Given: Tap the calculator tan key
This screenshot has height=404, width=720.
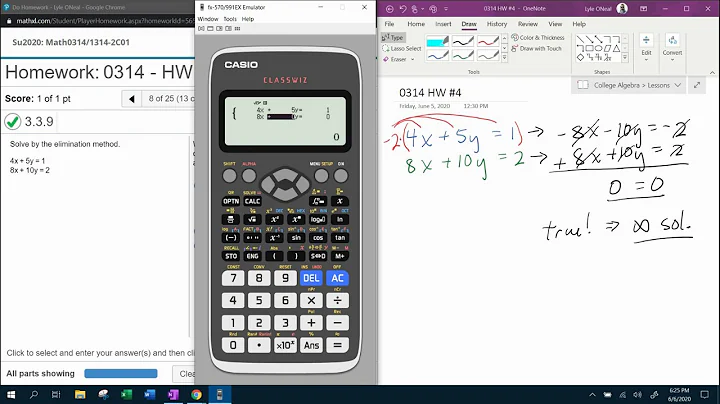Looking at the screenshot, I should 340,238.
